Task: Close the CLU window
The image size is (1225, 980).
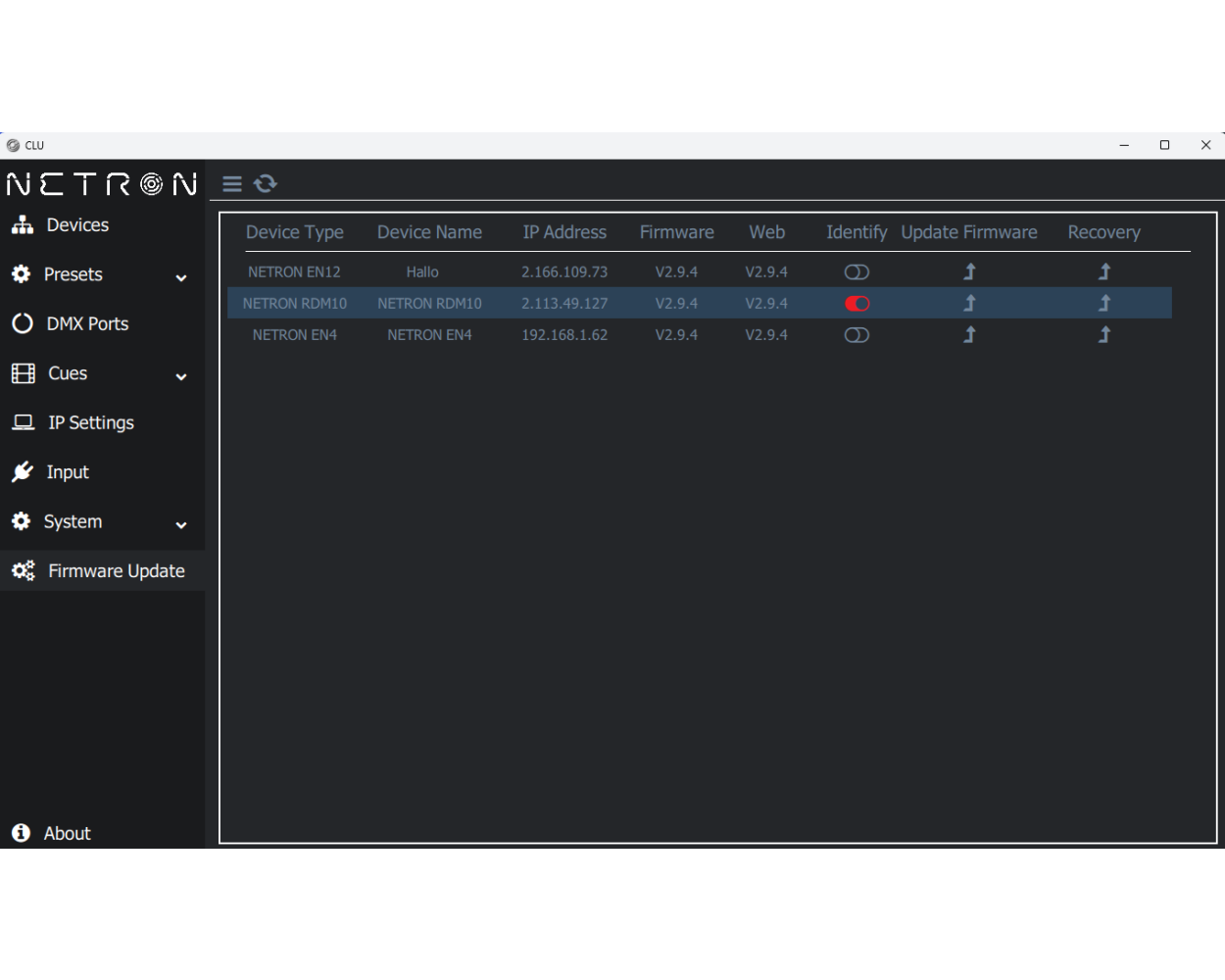Action: pyautogui.click(x=1205, y=145)
